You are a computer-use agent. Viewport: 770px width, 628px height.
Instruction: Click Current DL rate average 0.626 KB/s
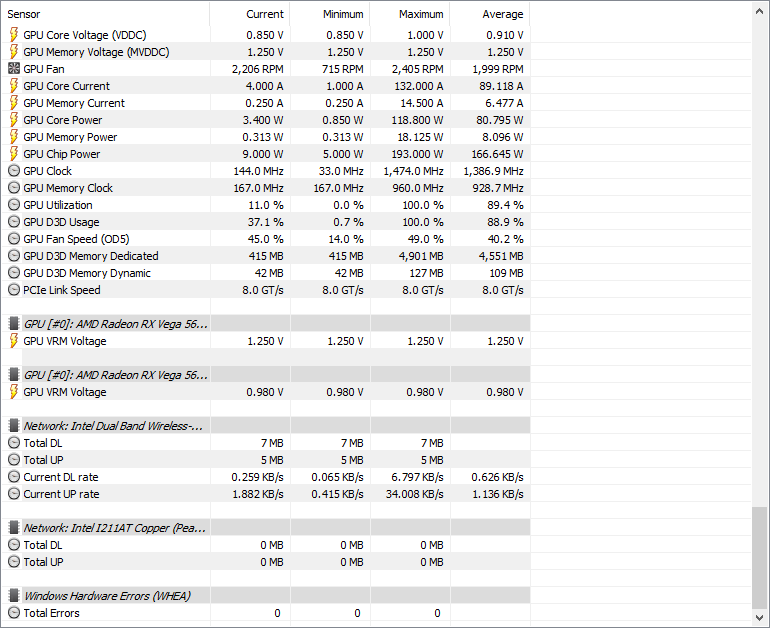(x=497, y=477)
